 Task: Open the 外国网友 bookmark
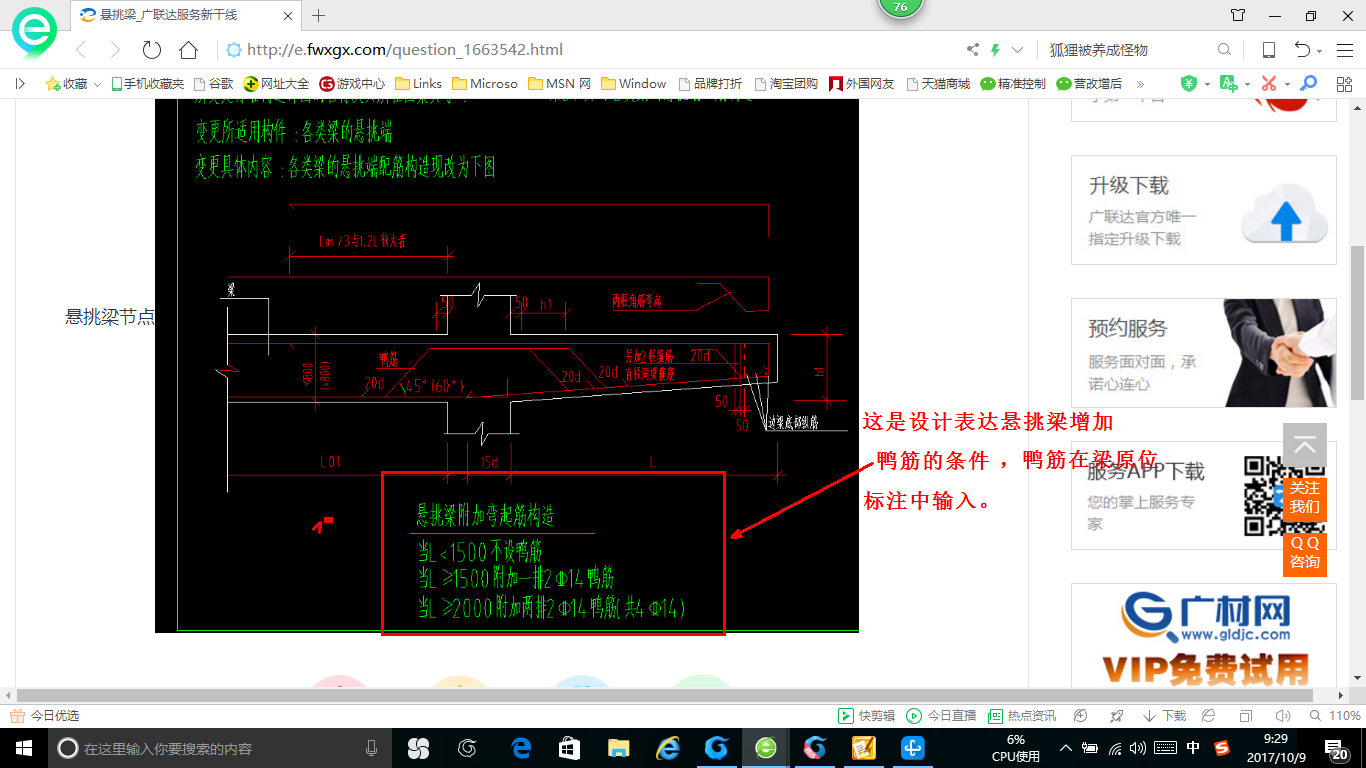862,84
